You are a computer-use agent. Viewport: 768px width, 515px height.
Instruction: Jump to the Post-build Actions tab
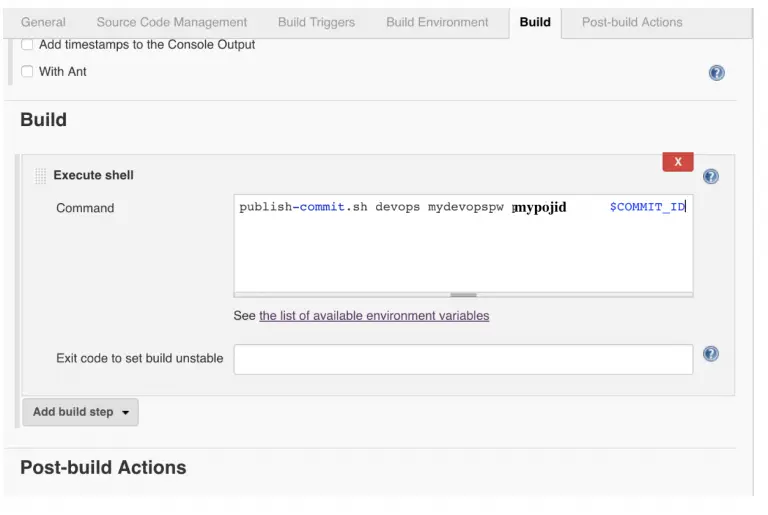pos(632,22)
